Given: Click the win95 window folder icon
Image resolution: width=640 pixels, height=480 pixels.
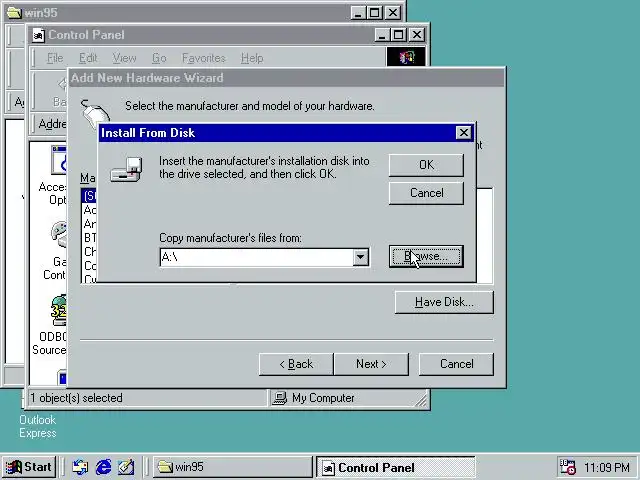Looking at the screenshot, I should pyautogui.click(x=14, y=13).
